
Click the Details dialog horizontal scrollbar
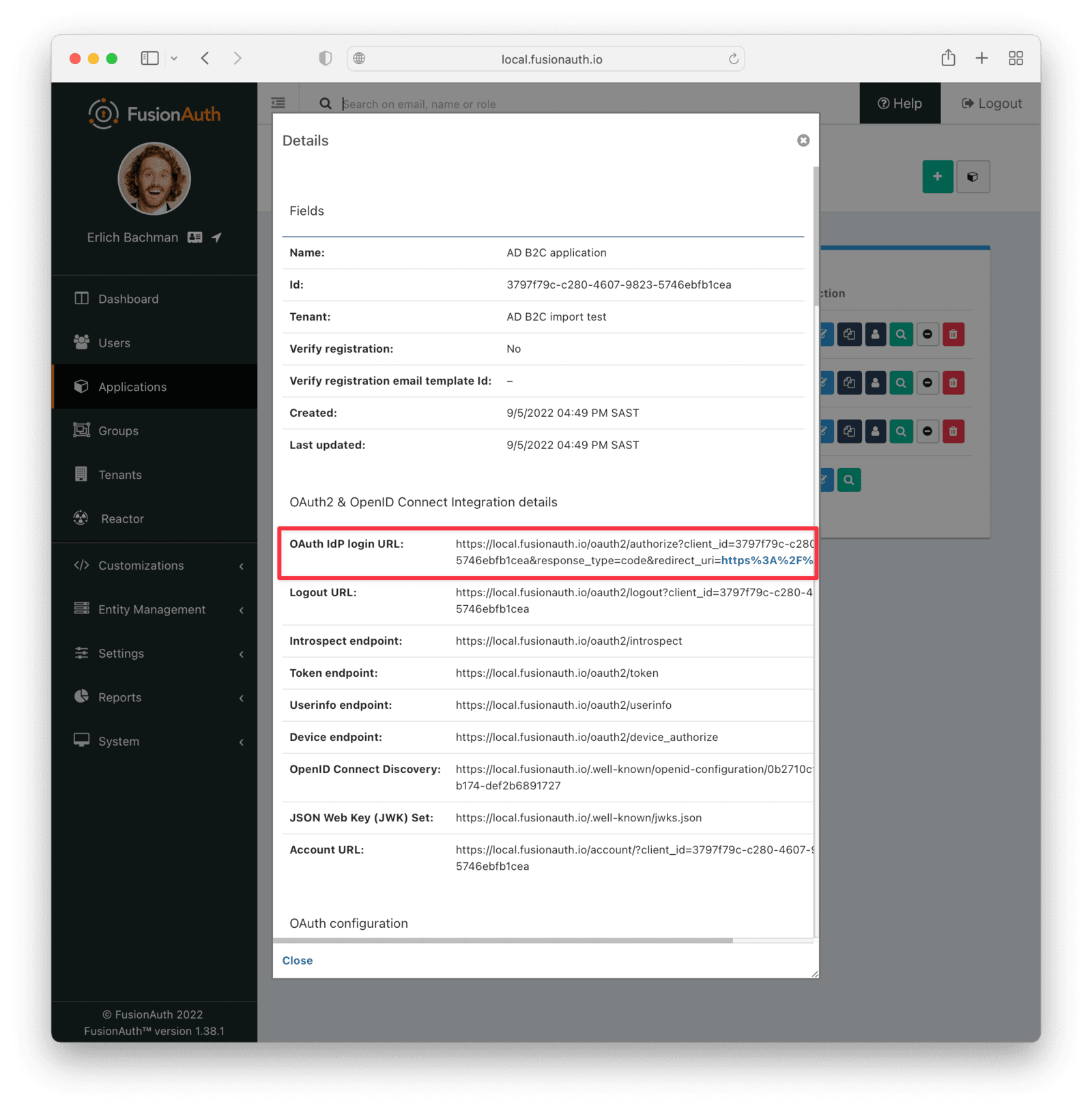pos(503,941)
